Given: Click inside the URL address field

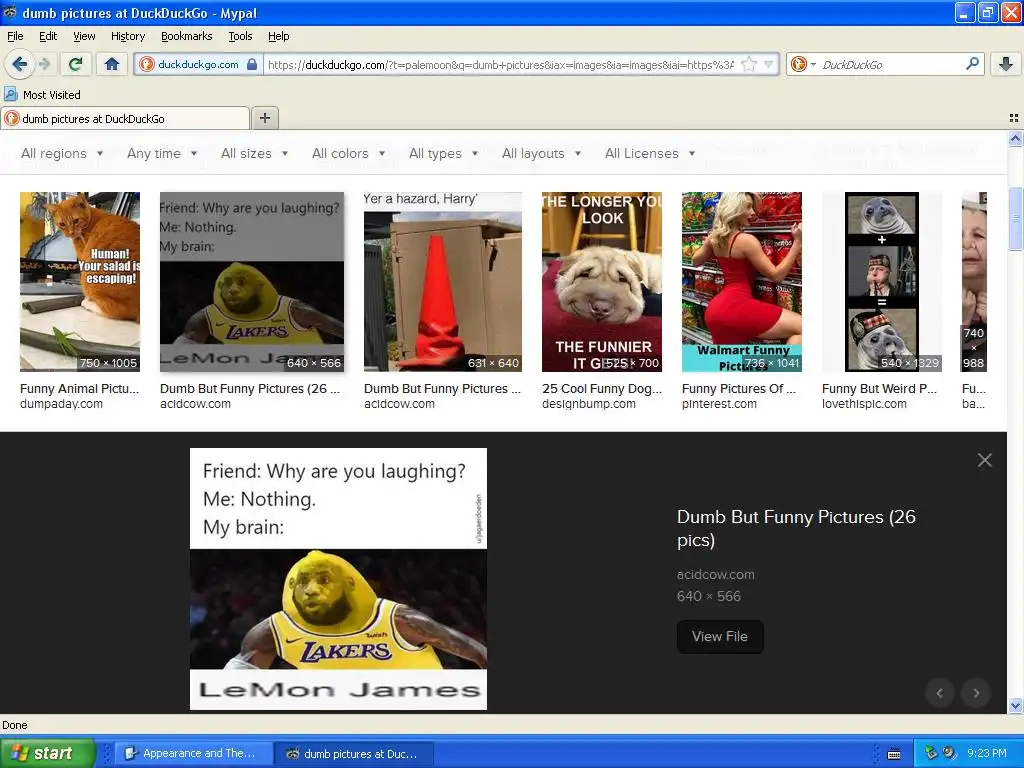Looking at the screenshot, I should (500, 64).
